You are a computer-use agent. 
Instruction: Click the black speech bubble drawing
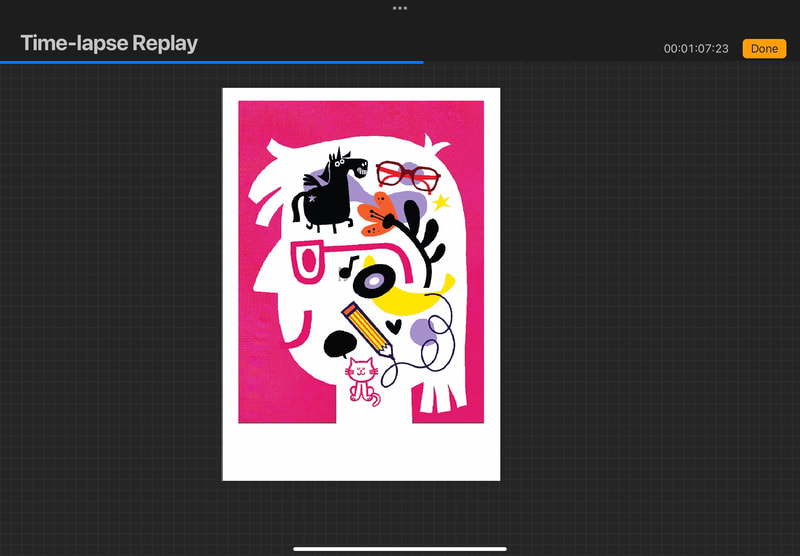[x=339, y=344]
